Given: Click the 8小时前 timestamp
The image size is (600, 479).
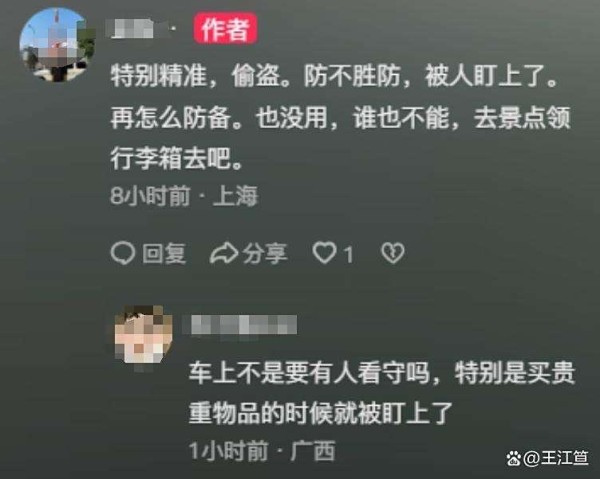Looking at the screenshot, I should click(150, 196).
